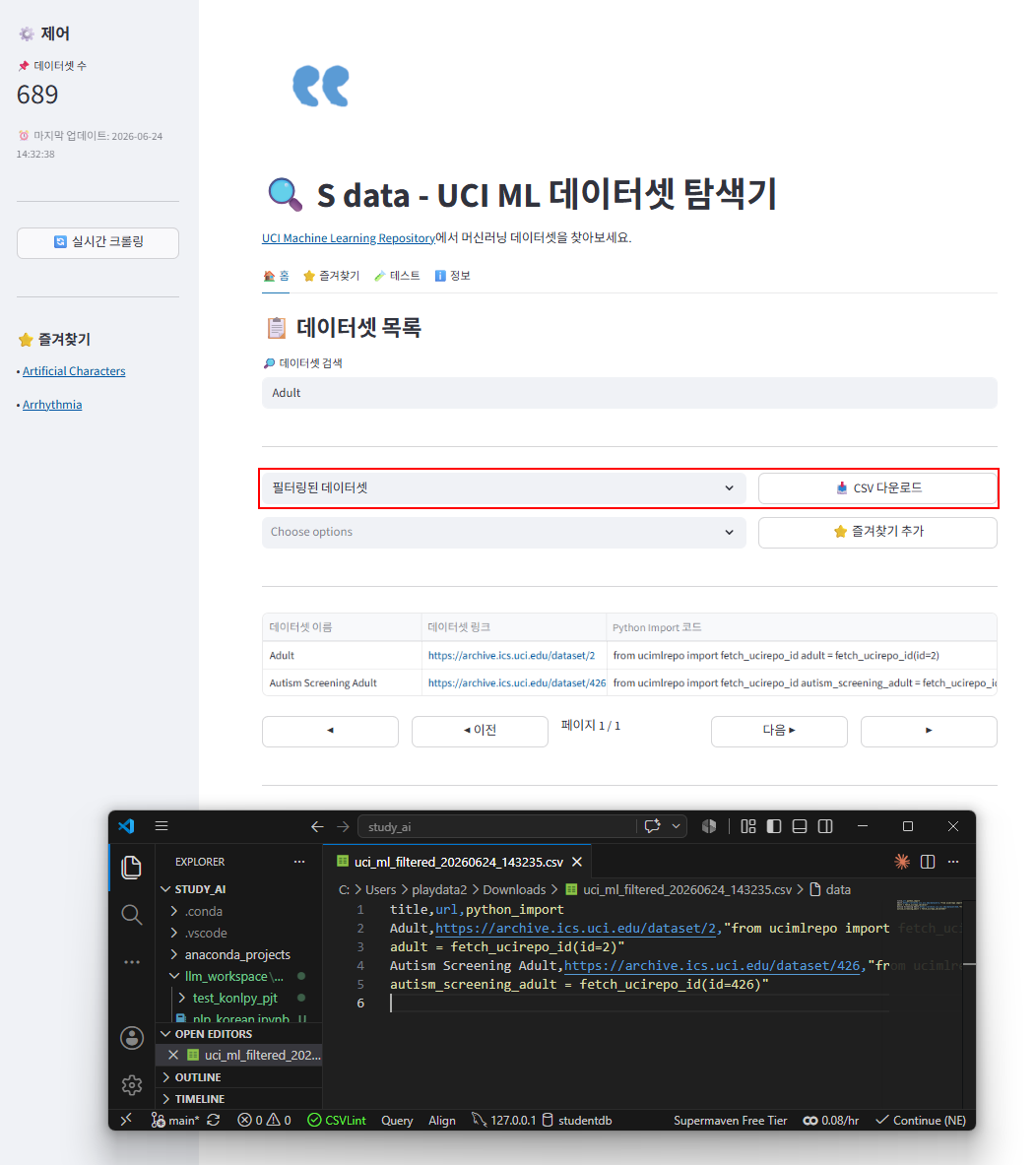Collapse the llm_workspace folder
Image resolution: width=1036 pixels, height=1165 pixels.
(239, 976)
